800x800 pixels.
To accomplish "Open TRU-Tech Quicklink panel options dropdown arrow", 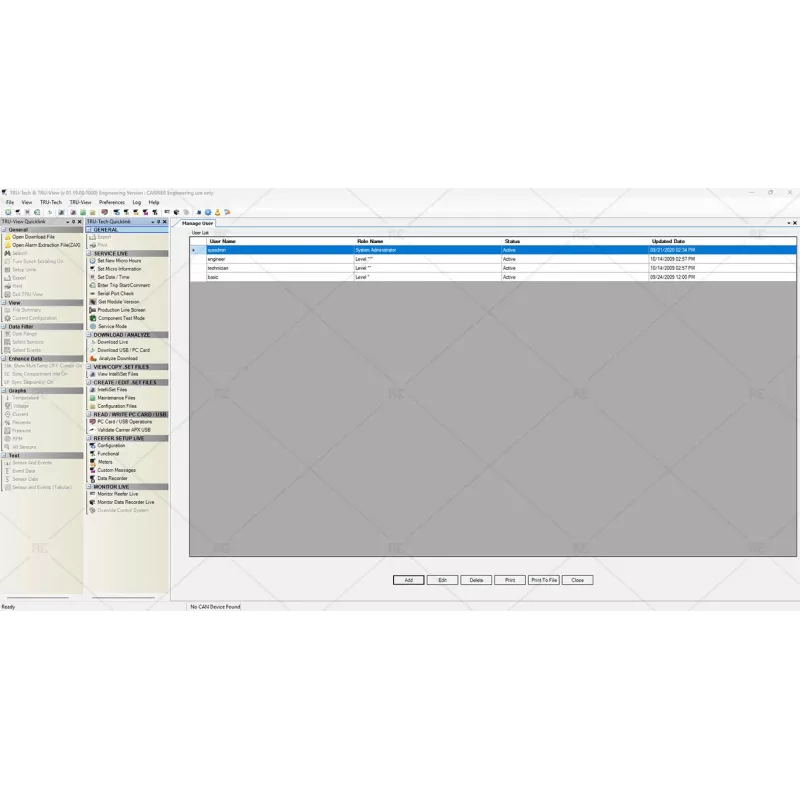I will [151, 221].
